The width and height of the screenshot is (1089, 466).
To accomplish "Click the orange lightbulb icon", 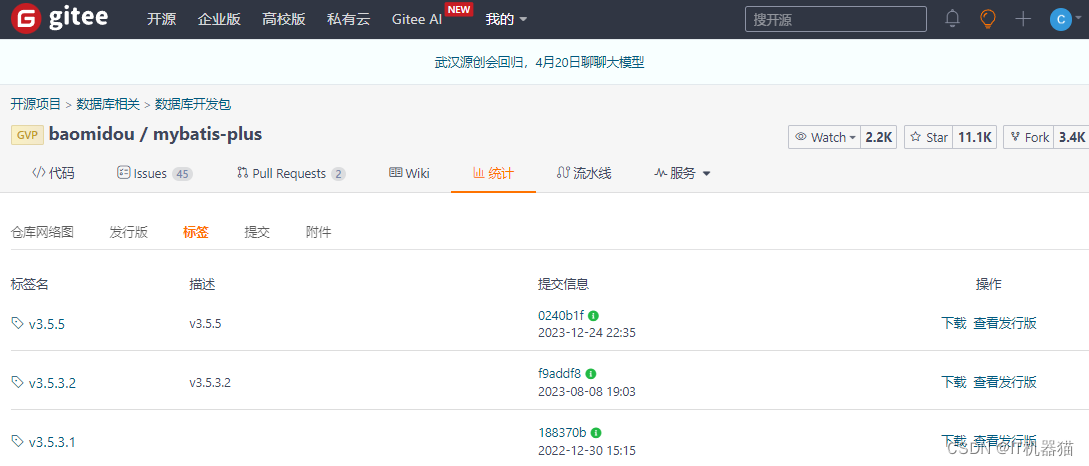I will [987, 19].
